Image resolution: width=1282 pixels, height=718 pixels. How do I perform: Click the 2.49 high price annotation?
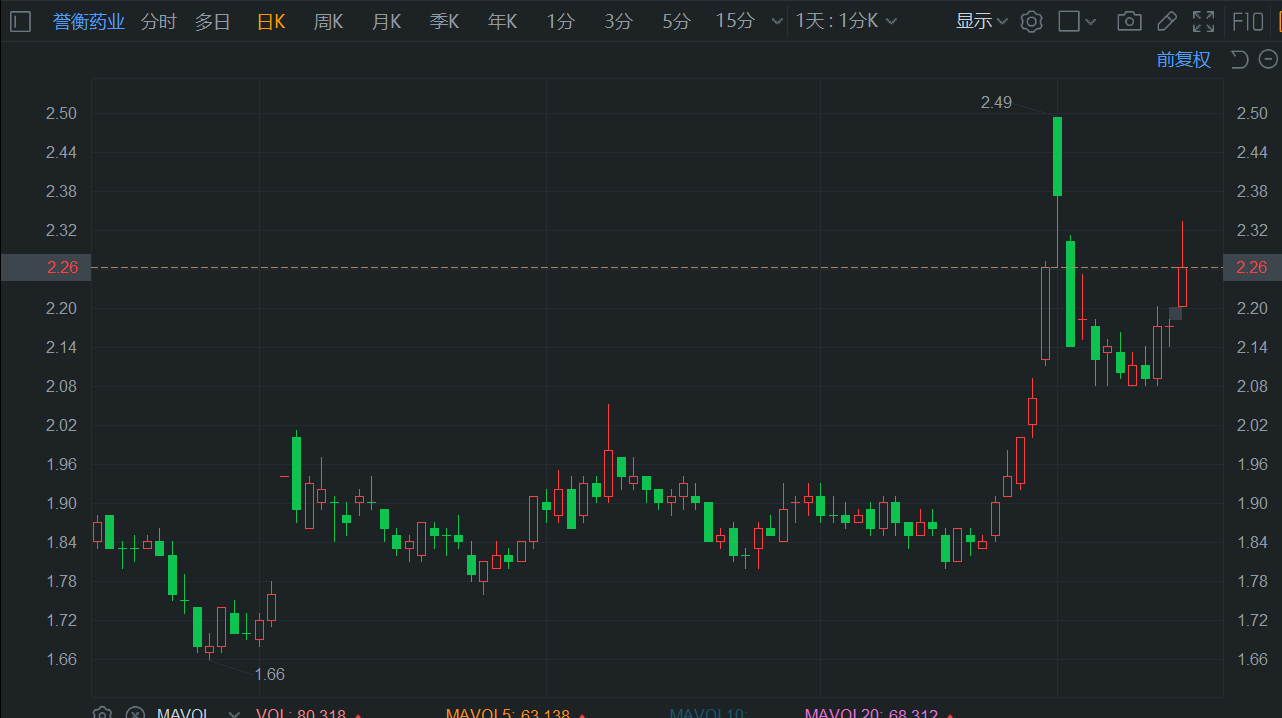[996, 102]
